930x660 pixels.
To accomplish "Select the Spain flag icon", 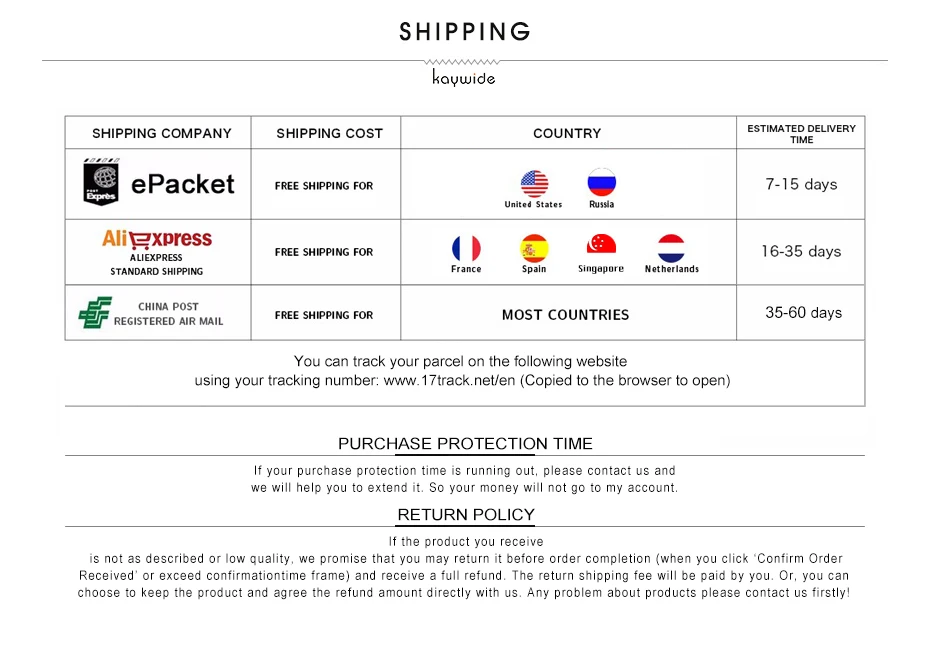I will [534, 248].
